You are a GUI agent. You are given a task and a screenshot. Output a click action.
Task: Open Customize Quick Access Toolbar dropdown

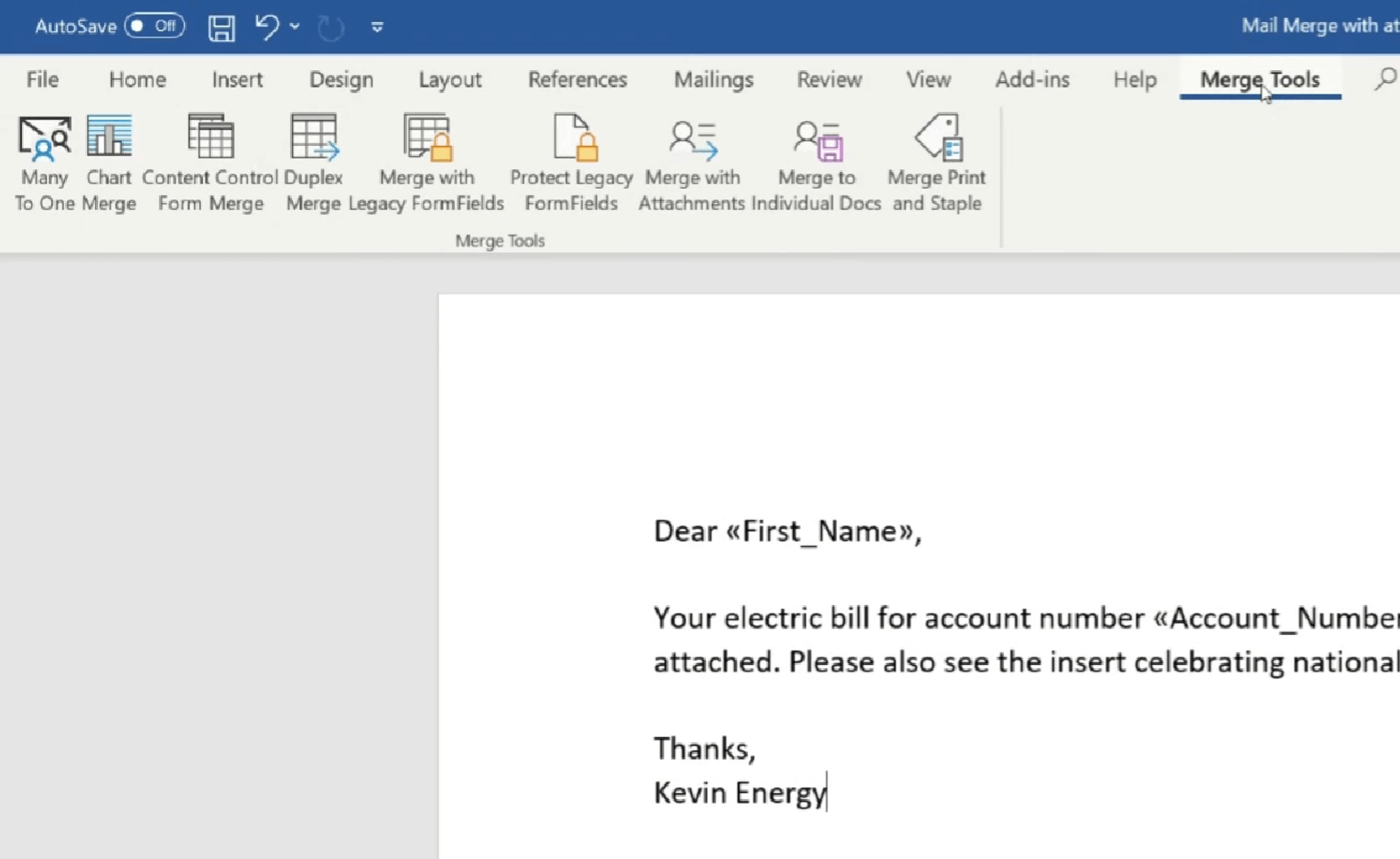click(377, 28)
